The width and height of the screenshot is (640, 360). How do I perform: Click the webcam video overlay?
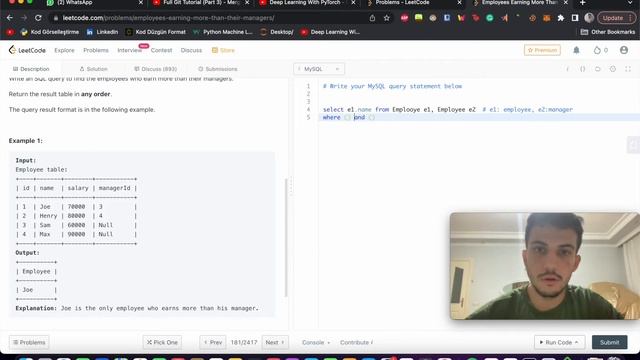coord(544,266)
